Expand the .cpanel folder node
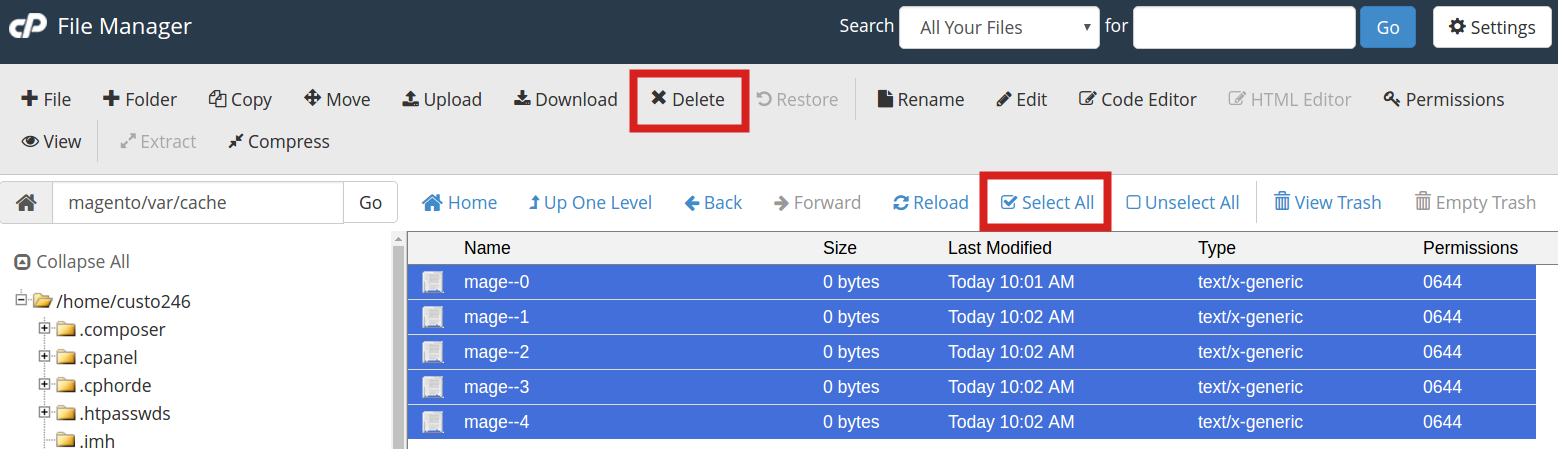 coord(44,357)
